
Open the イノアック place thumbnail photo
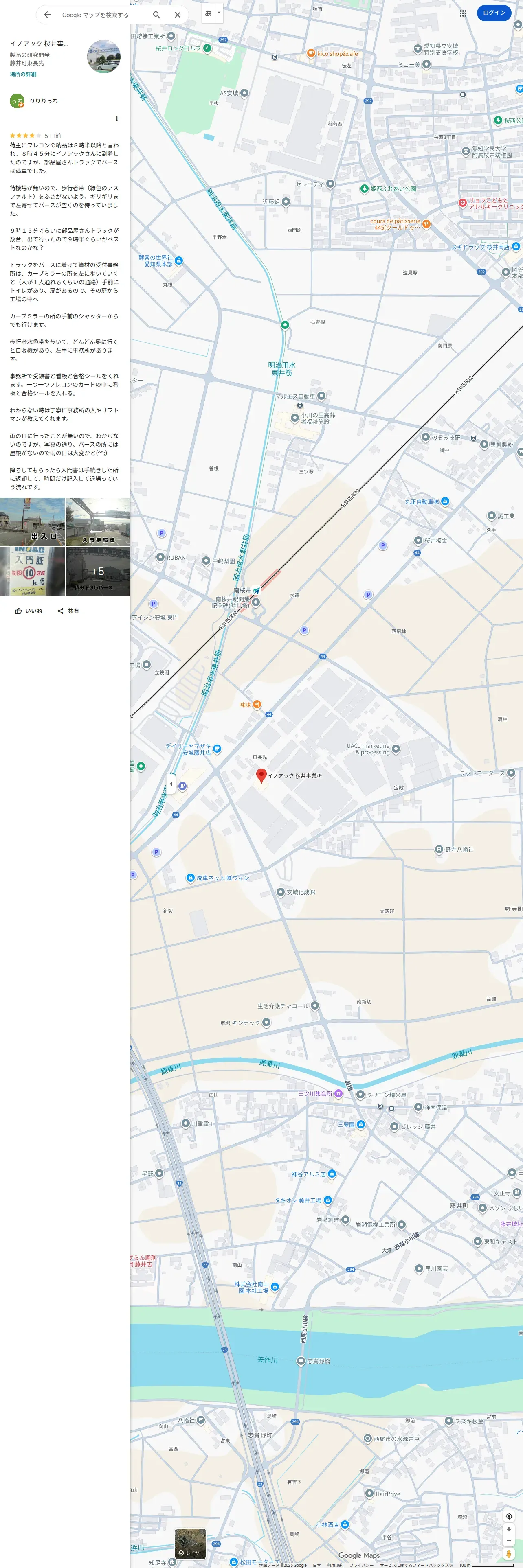tap(103, 57)
